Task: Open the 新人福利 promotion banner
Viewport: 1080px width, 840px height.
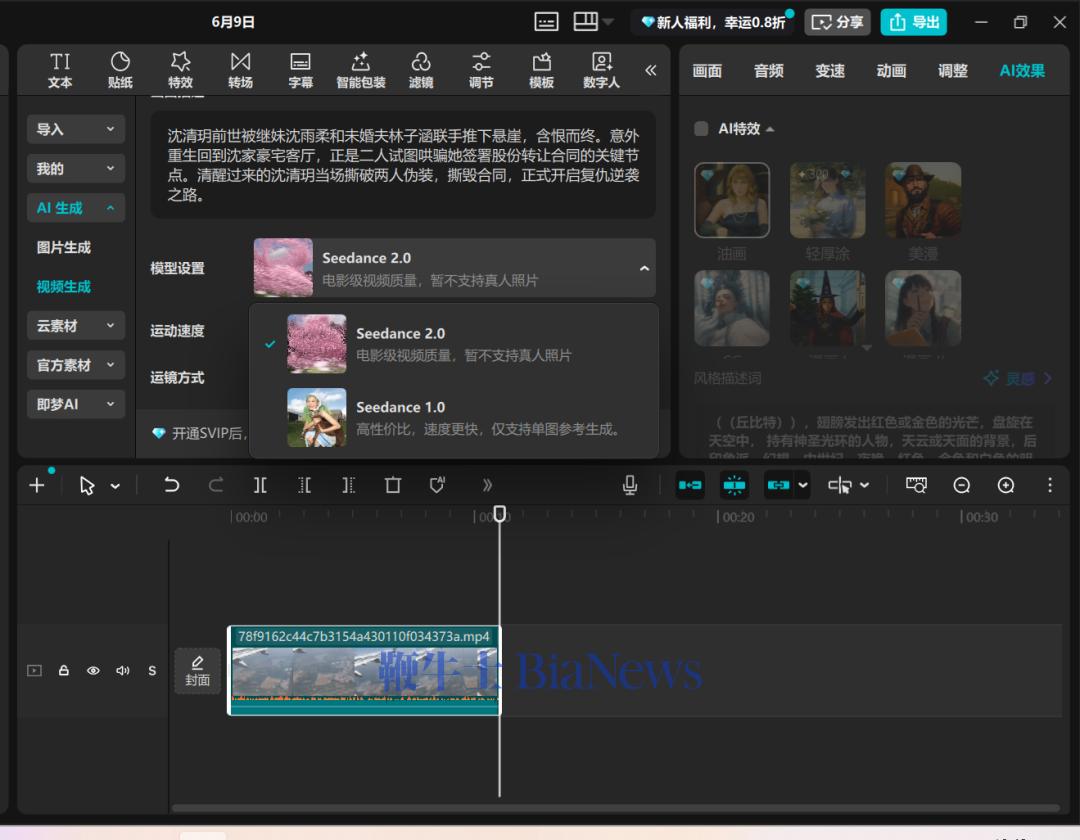Action: pyautogui.click(x=713, y=22)
